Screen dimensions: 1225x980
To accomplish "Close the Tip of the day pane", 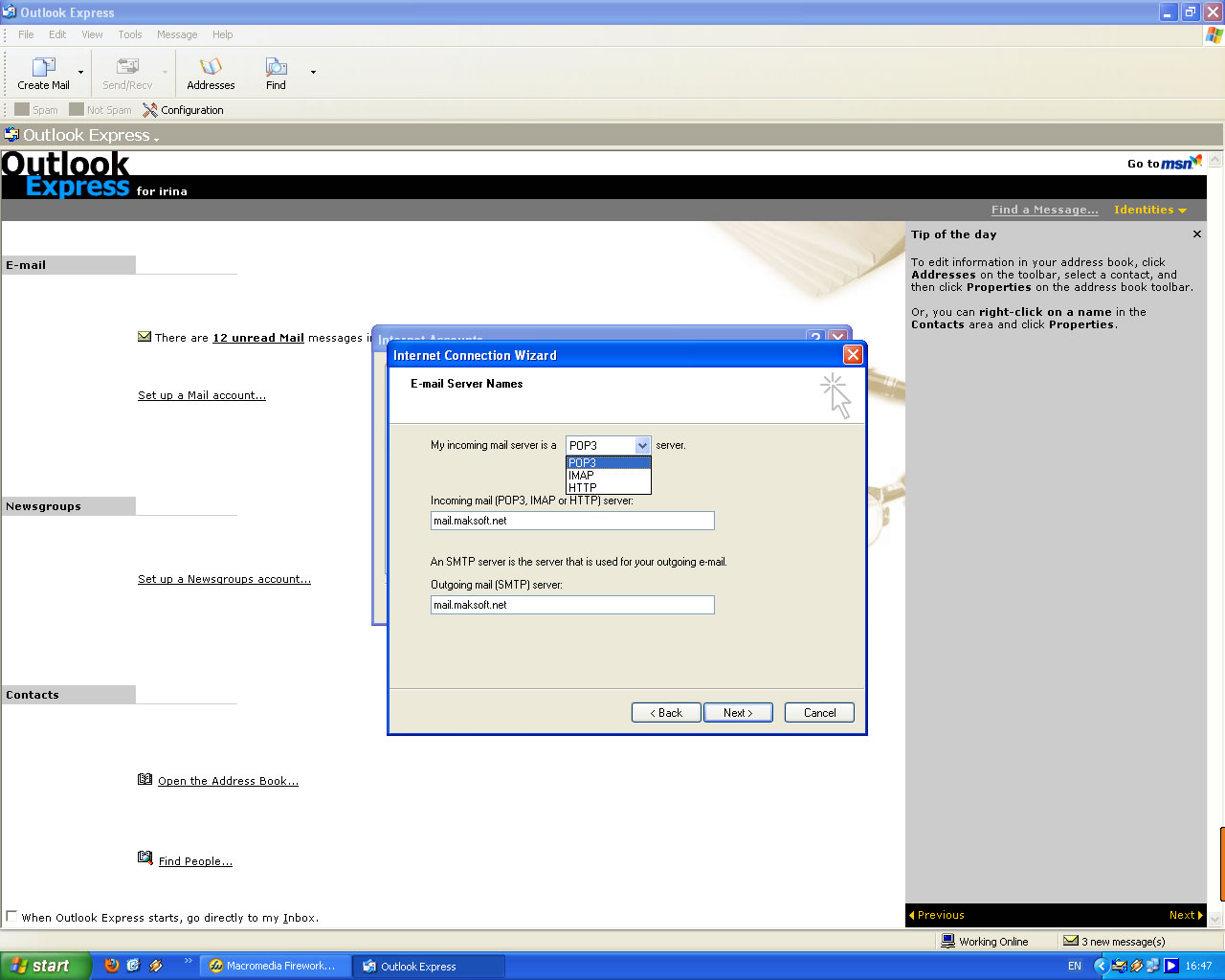I will [1197, 234].
